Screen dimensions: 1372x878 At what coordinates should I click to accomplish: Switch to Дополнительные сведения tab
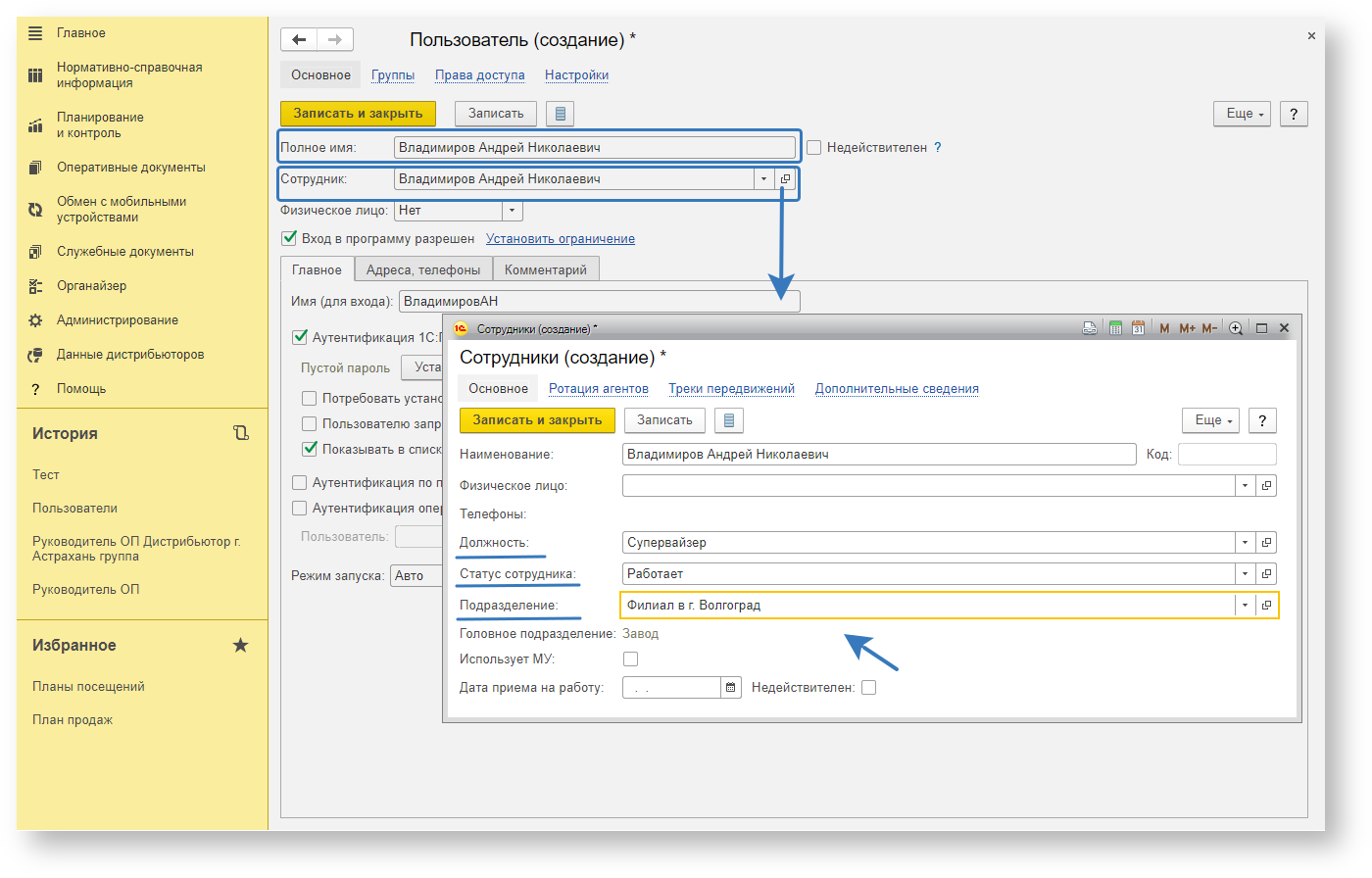point(897,388)
